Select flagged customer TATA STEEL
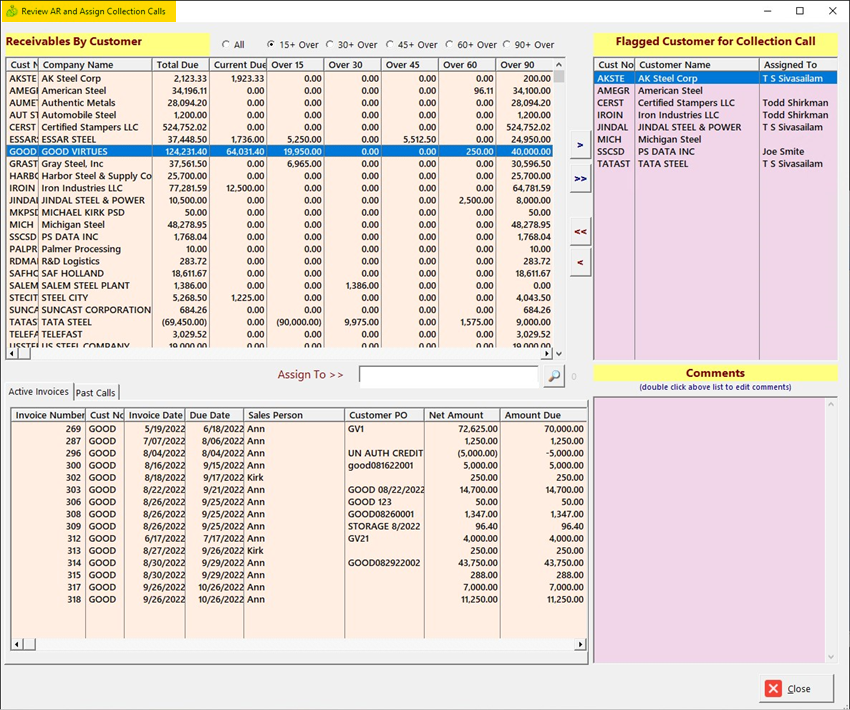Screen dimensions: 850x710 click(x=716, y=164)
